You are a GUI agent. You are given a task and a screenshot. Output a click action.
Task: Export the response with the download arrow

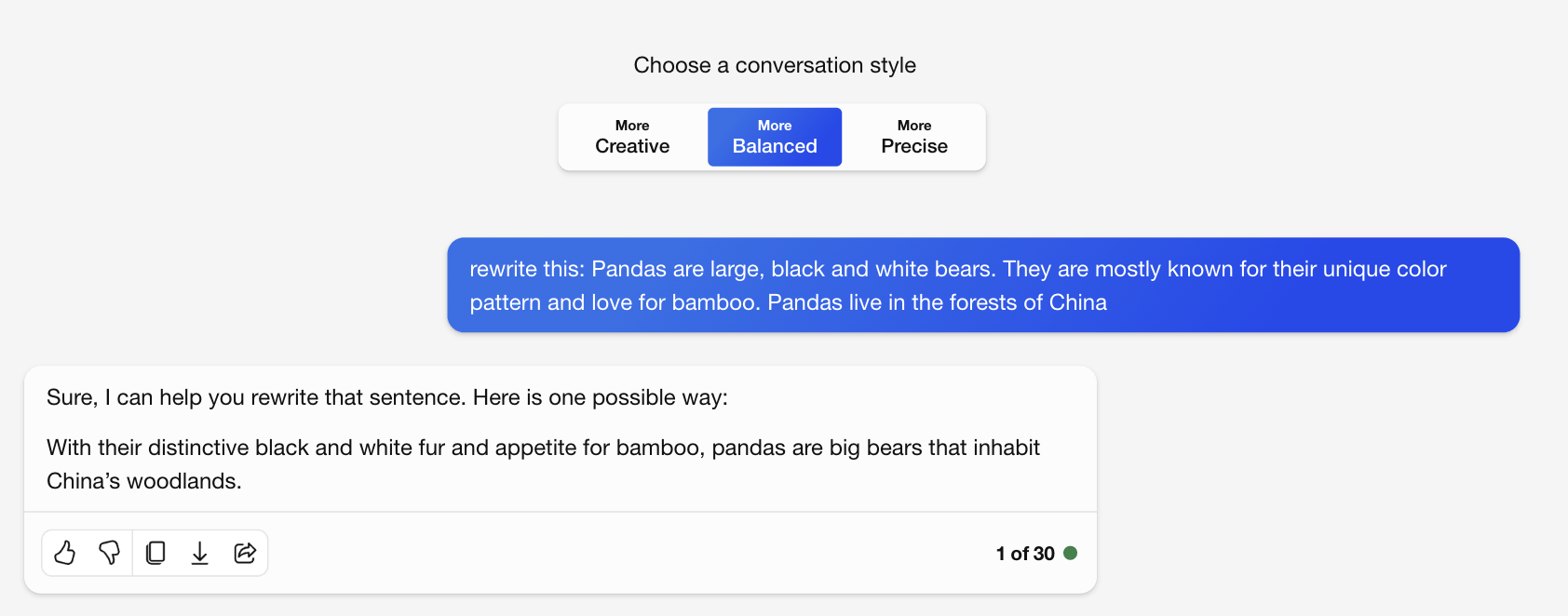pos(199,552)
